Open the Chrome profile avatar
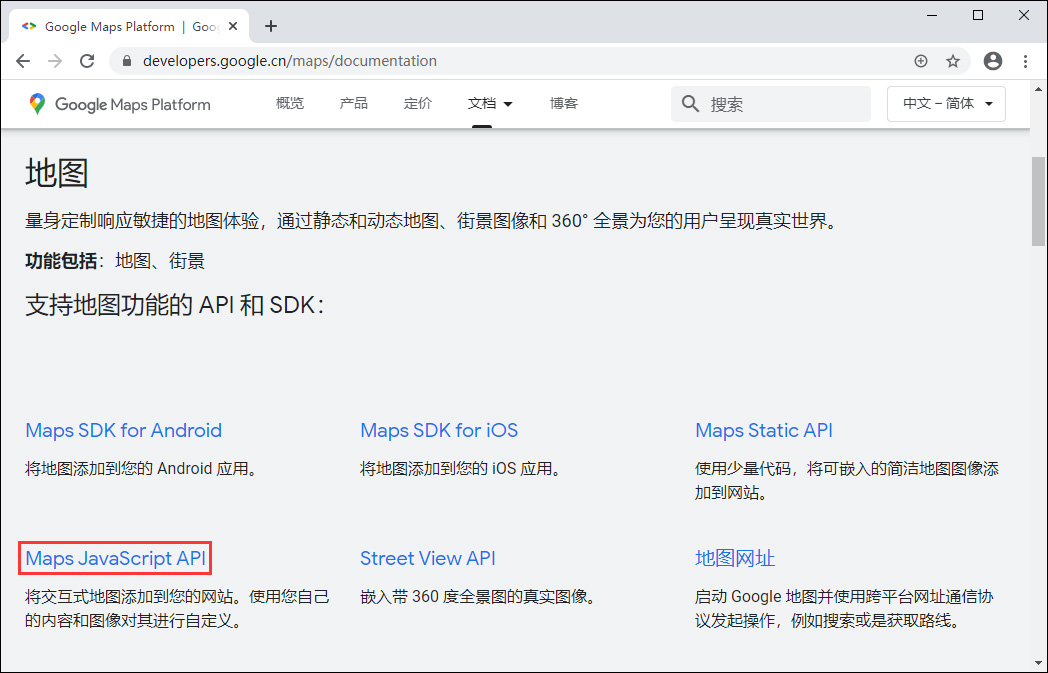 pyautogui.click(x=993, y=60)
